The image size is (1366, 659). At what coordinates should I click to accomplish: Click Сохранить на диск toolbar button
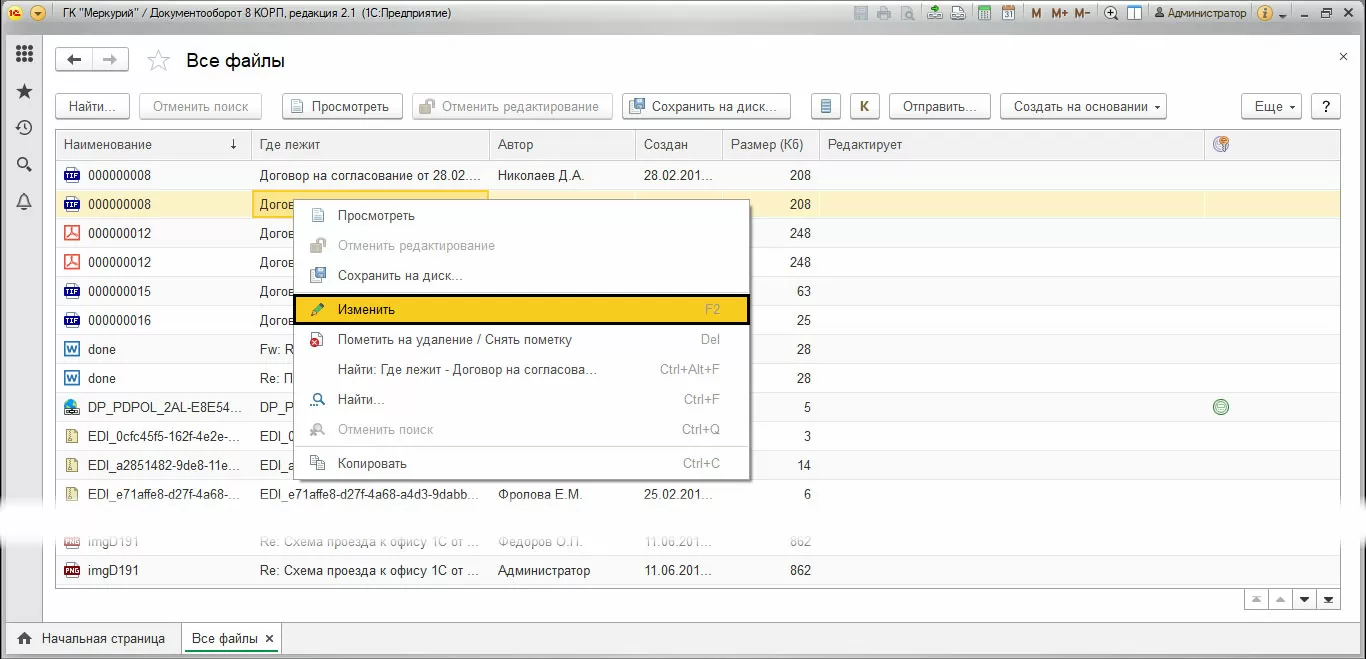tap(706, 106)
